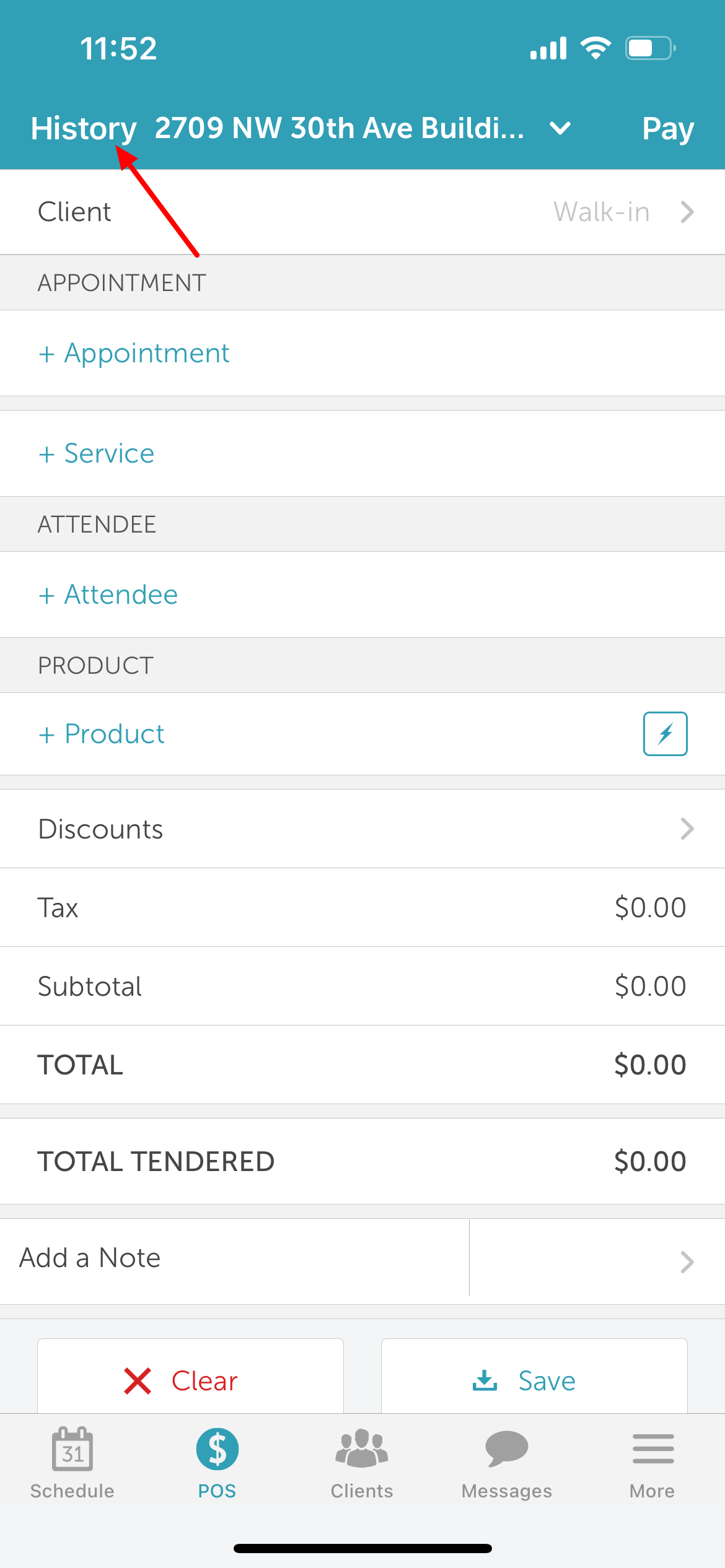This screenshot has width=725, height=1568.
Task: Open the Add a Note chevron
Action: tap(687, 1262)
